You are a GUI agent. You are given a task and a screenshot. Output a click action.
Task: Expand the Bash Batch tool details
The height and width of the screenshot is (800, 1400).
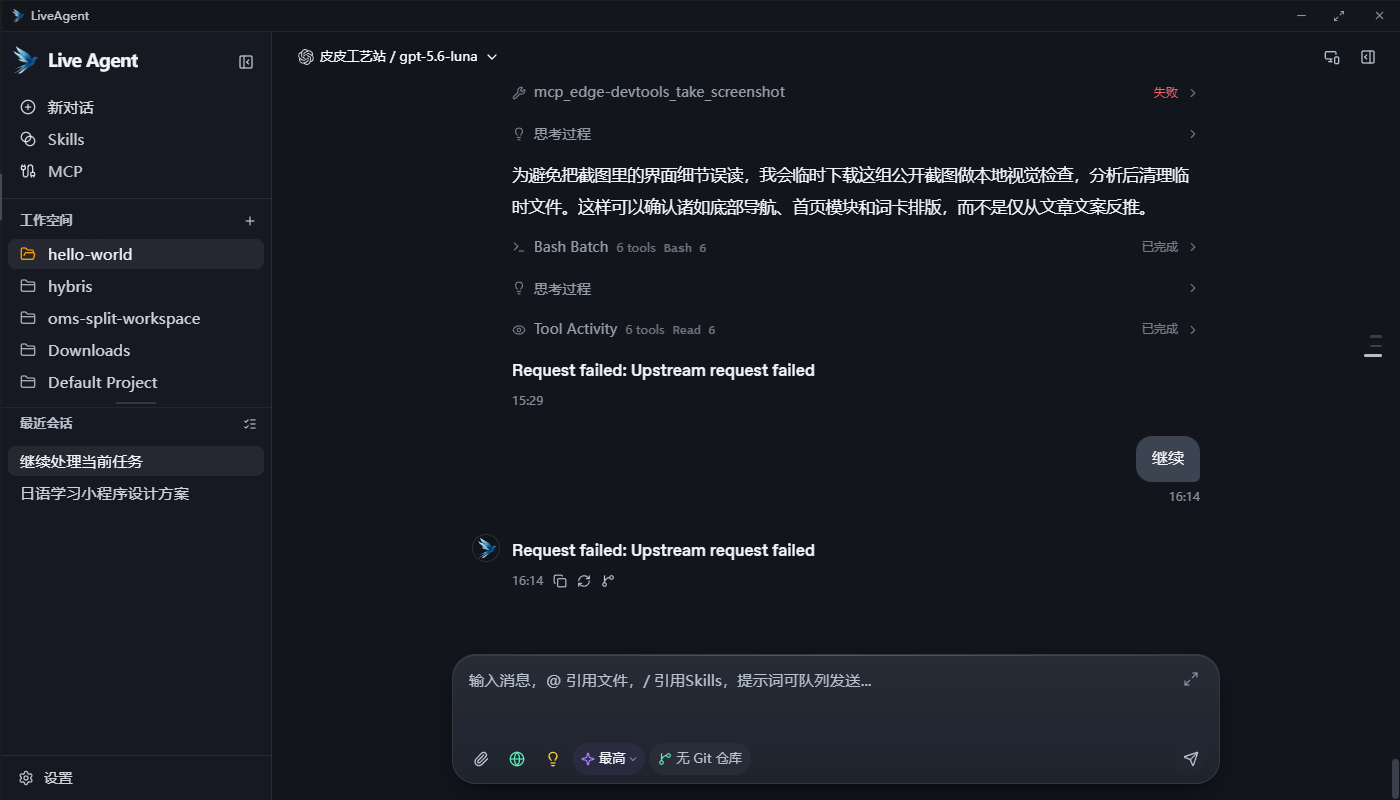coord(855,247)
